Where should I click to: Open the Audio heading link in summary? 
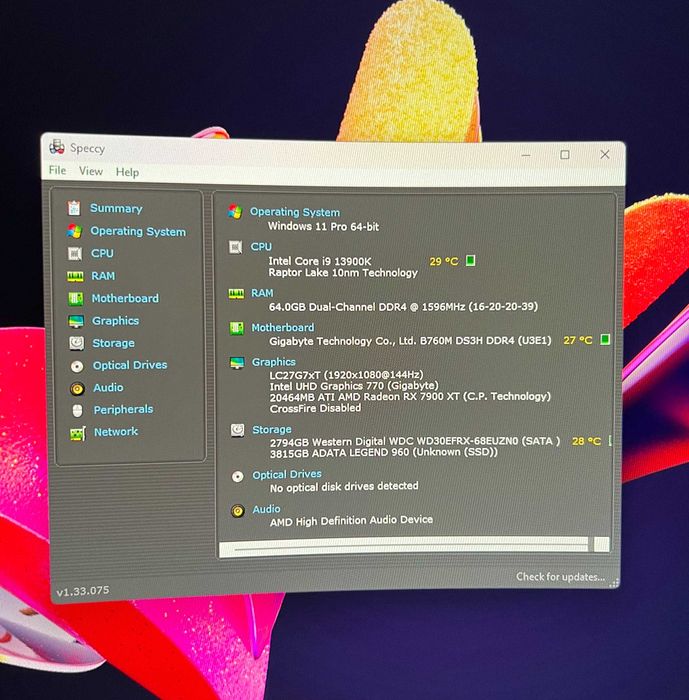[x=267, y=509]
